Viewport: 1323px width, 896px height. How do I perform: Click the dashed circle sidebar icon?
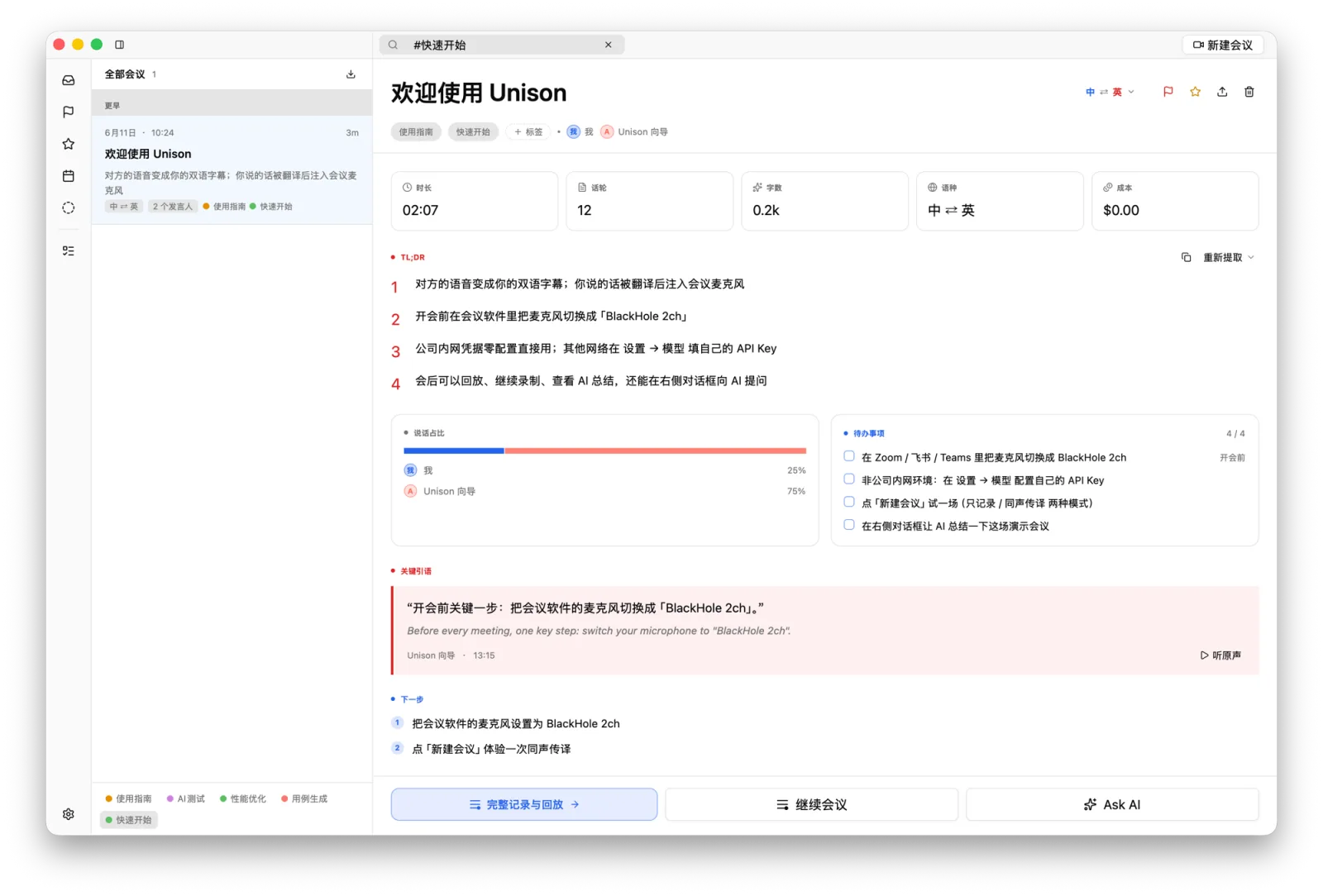coord(69,207)
